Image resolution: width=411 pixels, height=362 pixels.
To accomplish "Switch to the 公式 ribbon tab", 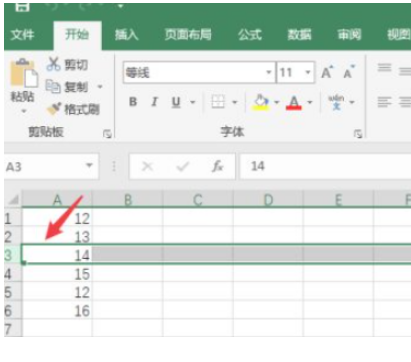I will (250, 35).
